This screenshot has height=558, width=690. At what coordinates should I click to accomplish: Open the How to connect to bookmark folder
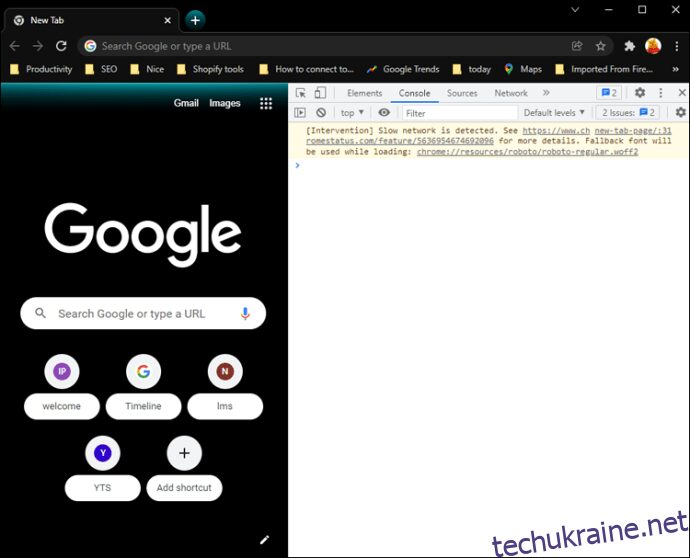coord(307,69)
